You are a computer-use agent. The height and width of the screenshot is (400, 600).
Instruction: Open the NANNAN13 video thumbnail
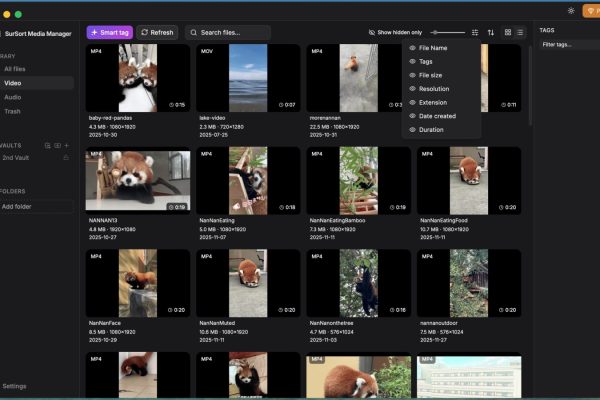click(138, 181)
